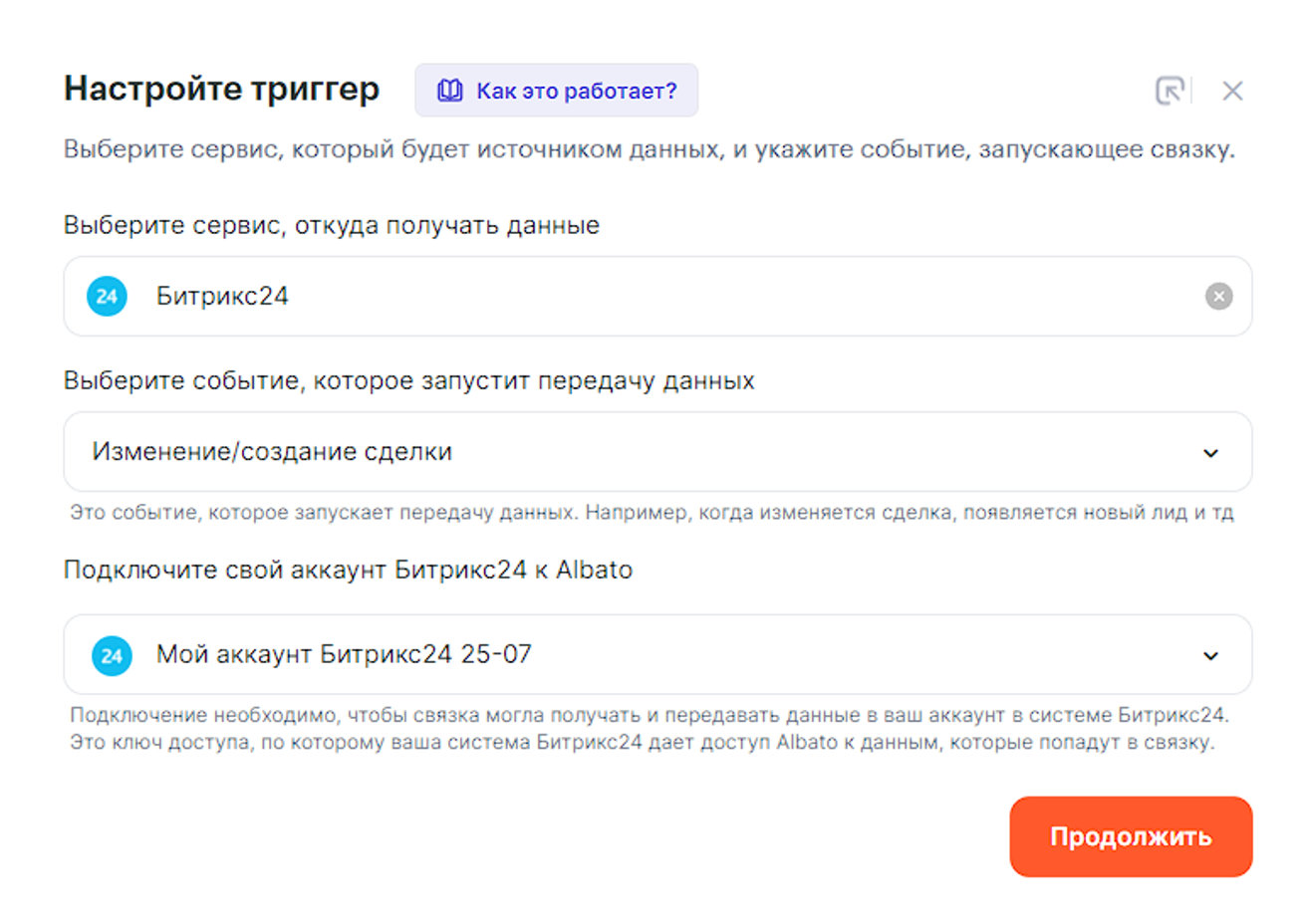The width and height of the screenshot is (1305, 924).
Task: Click the "Настройте триггер" heading
Action: pos(221,89)
